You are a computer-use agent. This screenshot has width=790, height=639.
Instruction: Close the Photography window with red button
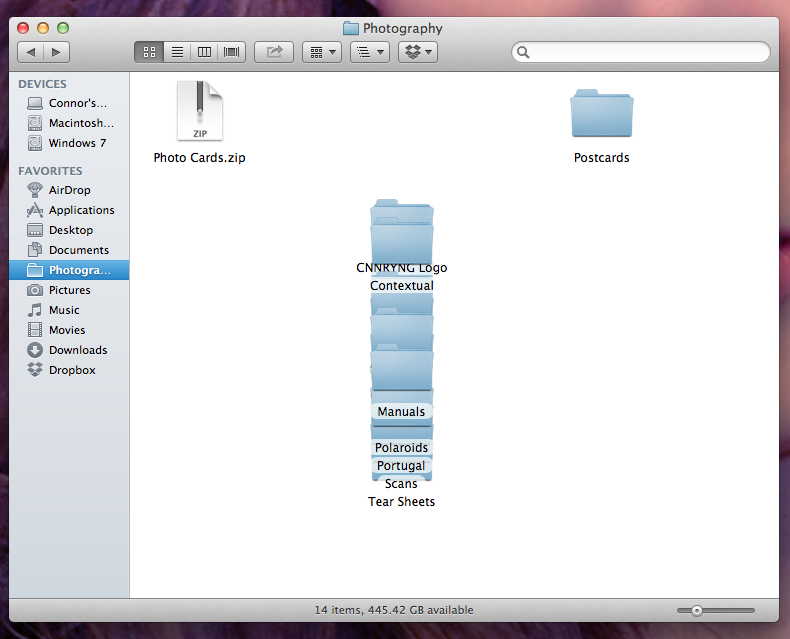(23, 28)
